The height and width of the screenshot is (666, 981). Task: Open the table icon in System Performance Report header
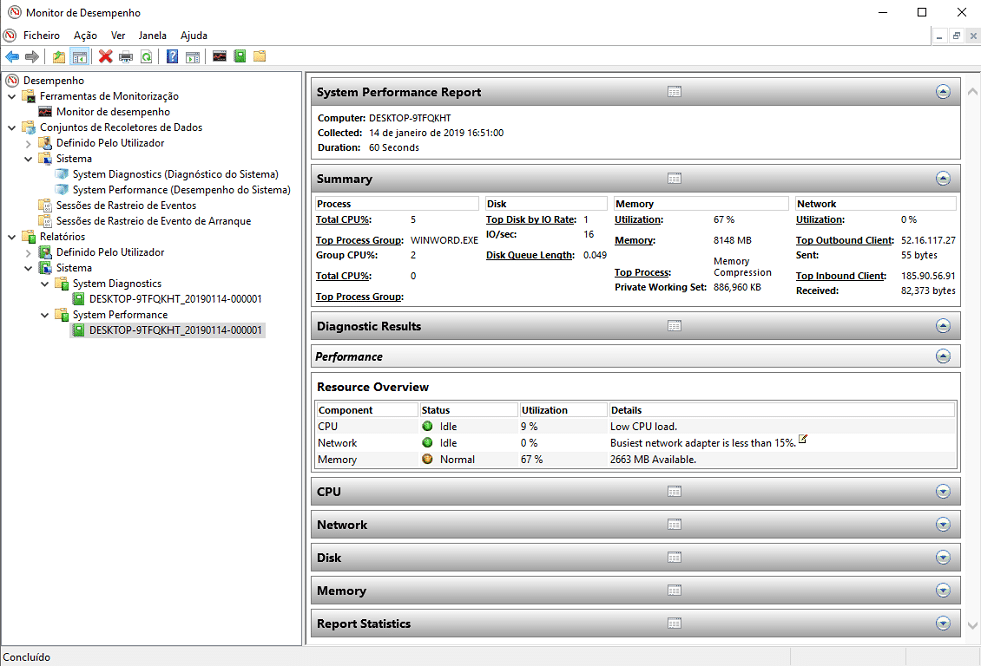coord(674,92)
